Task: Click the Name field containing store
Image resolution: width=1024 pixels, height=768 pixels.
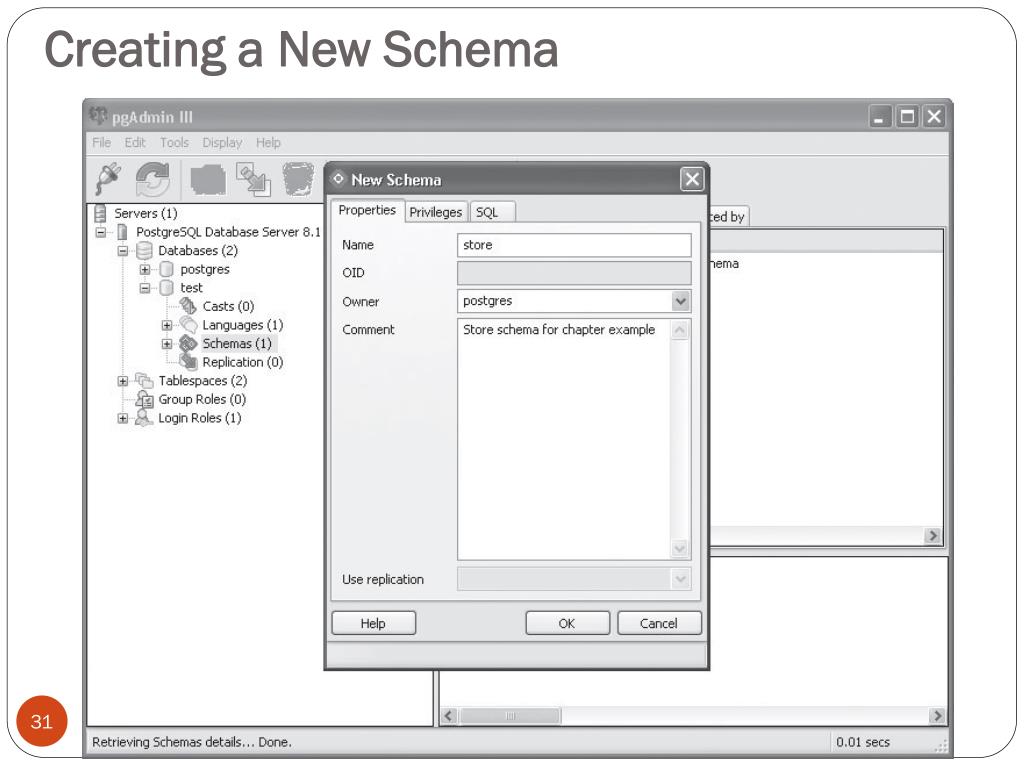Action: 574,245
